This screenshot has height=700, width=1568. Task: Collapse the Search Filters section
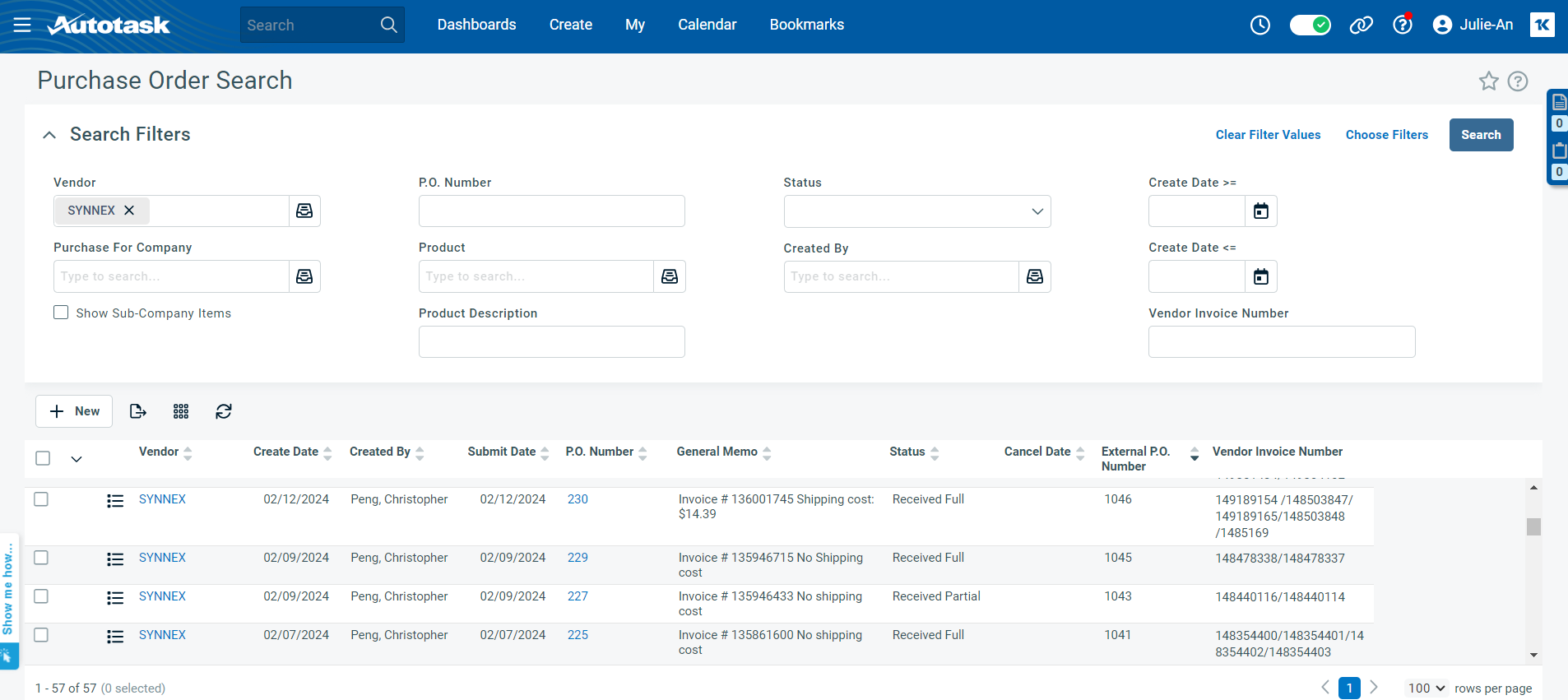coord(49,135)
